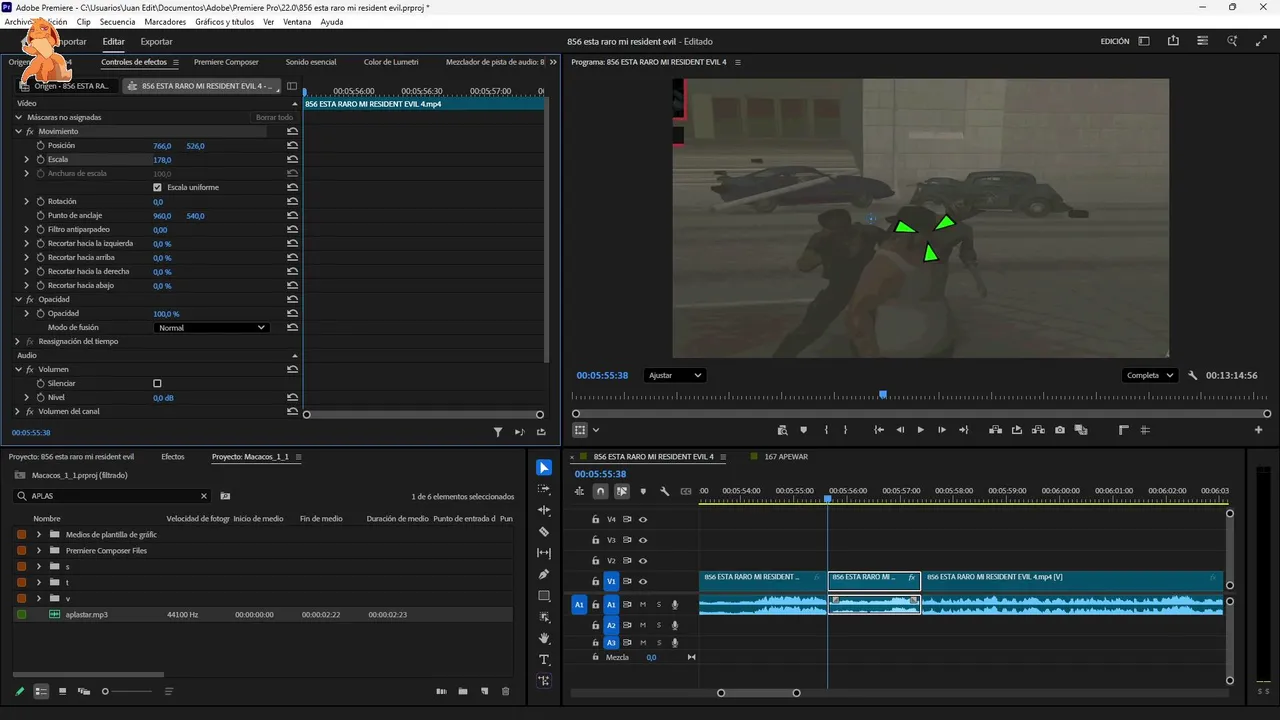
Task: Expand the Premiere Composer Files bin
Action: coord(39,551)
